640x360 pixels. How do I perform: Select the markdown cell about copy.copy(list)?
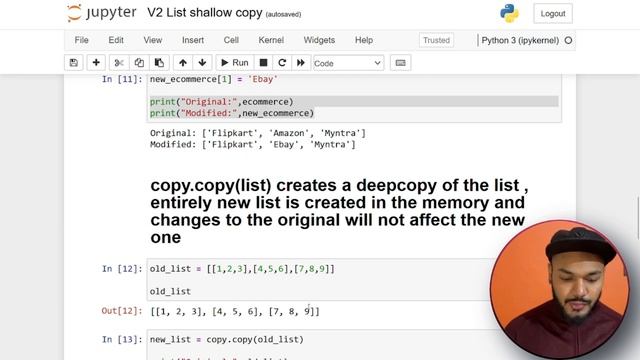(x=339, y=211)
